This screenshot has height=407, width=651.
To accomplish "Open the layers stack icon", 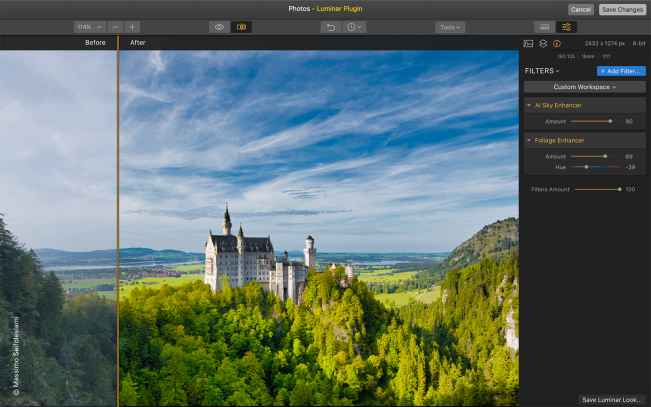I will point(543,44).
